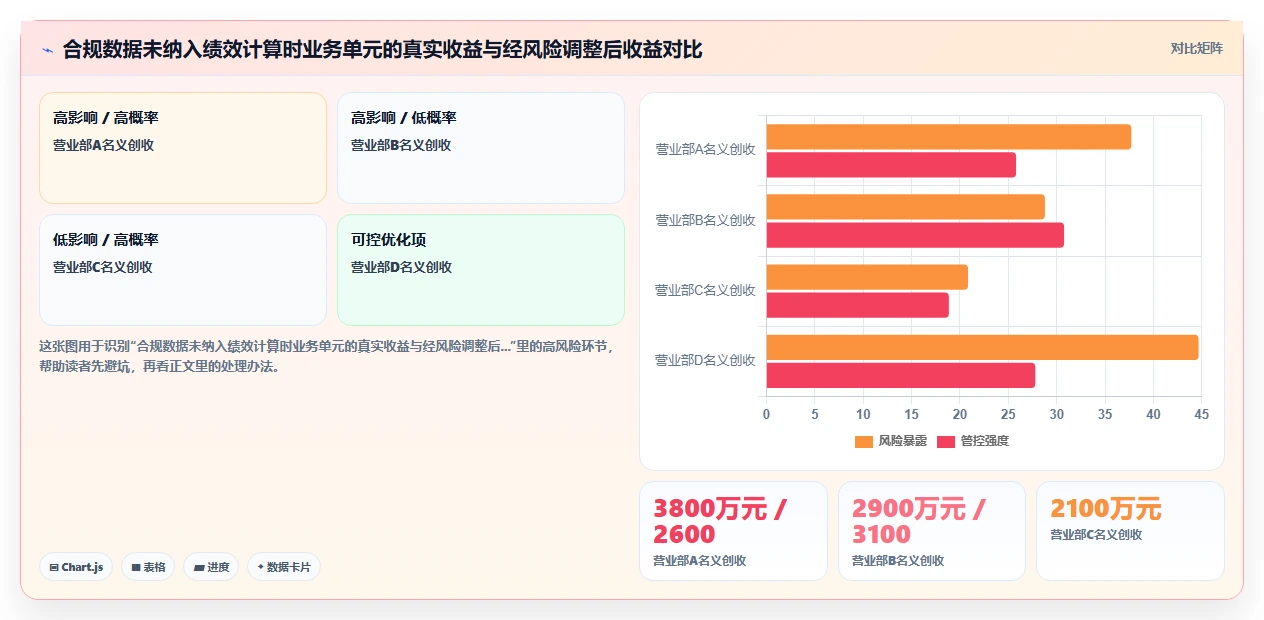Viewport: 1264px width, 620px height.
Task: Click the x-axis value 45
Action: 1201,414
